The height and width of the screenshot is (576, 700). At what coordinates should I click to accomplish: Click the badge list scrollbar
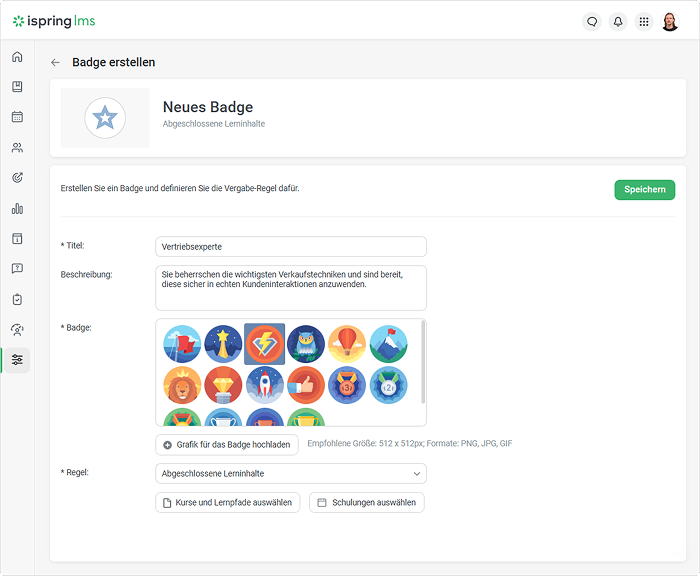[423, 362]
